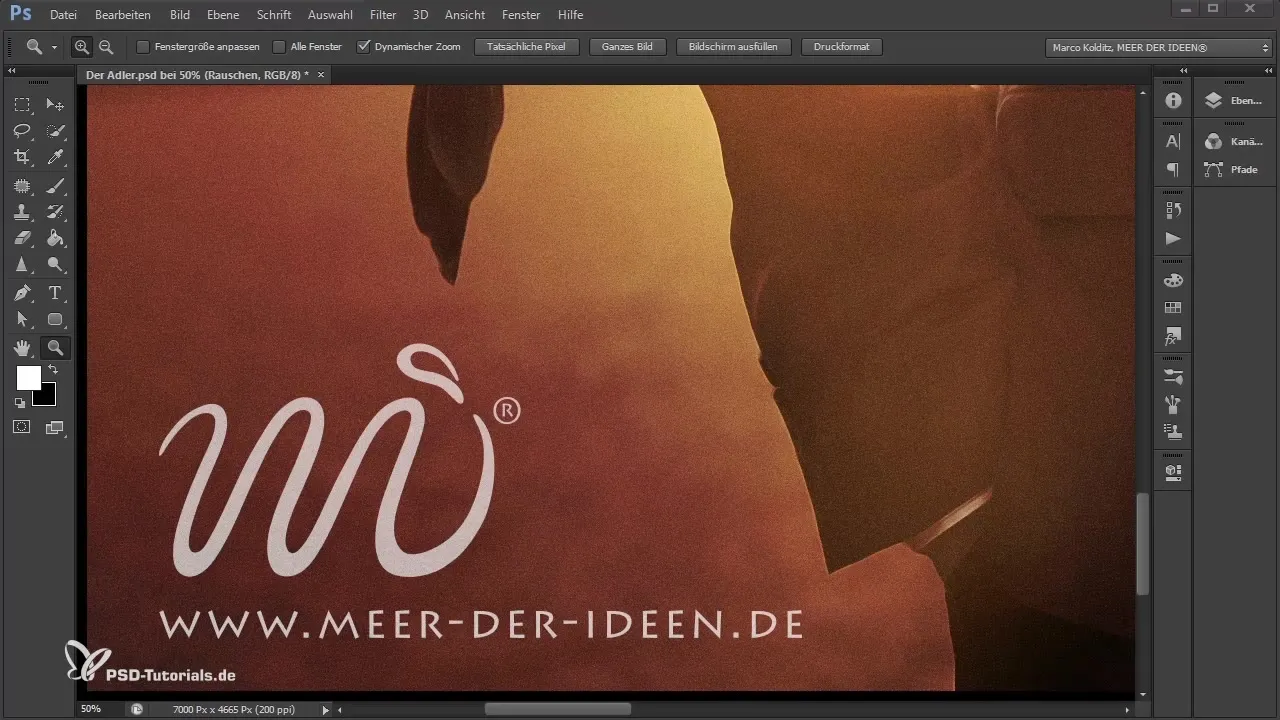The width and height of the screenshot is (1280, 720).
Task: Open status bar document info arrow menu
Action: tap(325, 709)
